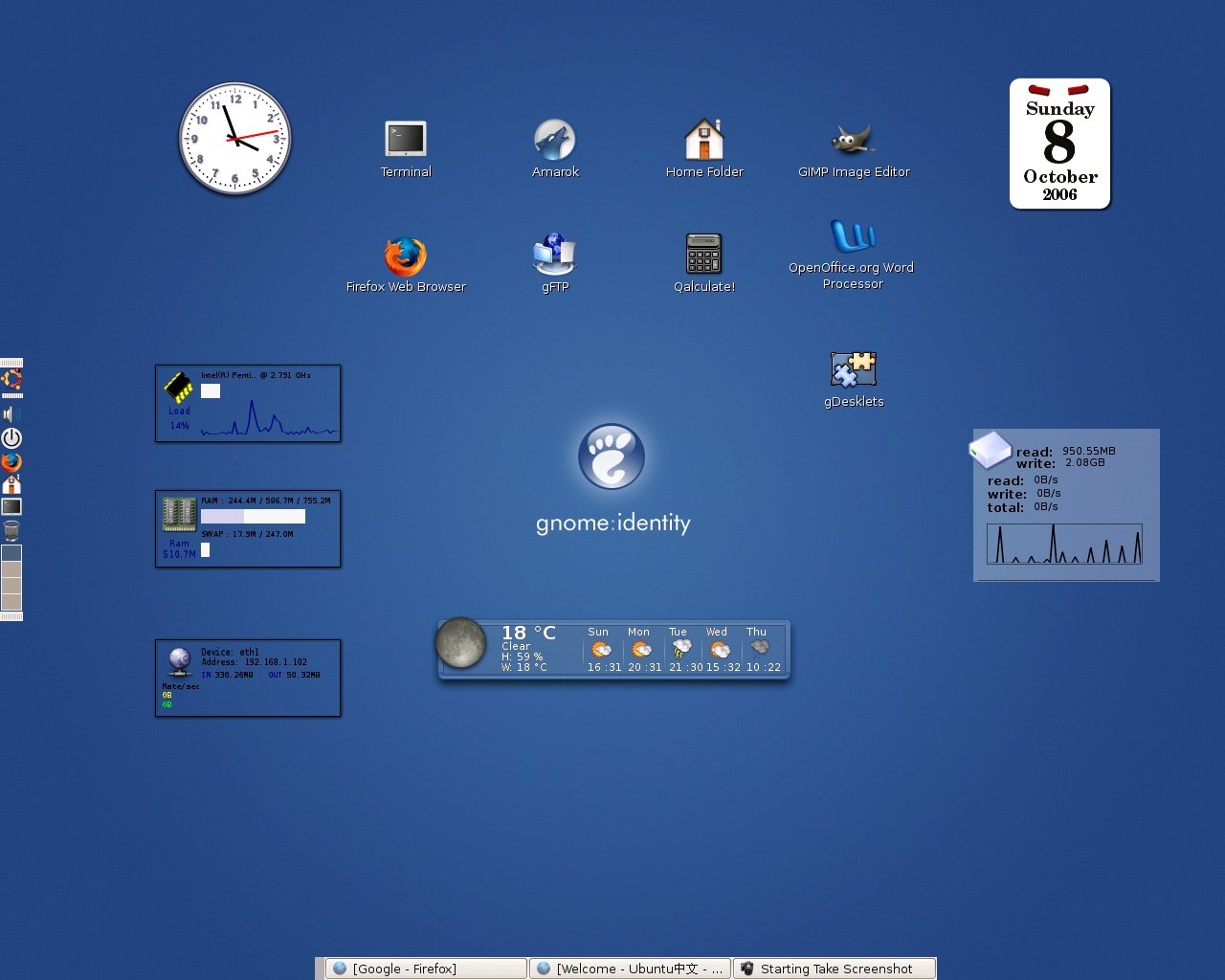This screenshot has height=980, width=1225.
Task: Open terminal from the side panel
Action: coord(11,506)
